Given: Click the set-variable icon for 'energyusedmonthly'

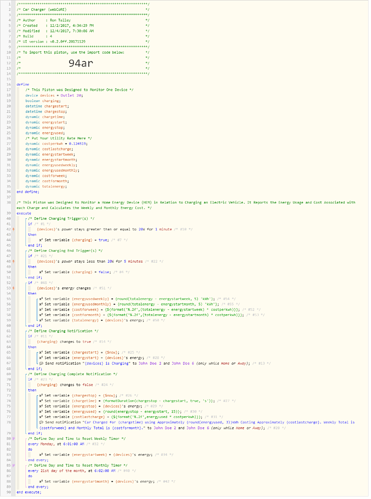Looking at the screenshot, I should click(x=41, y=304).
